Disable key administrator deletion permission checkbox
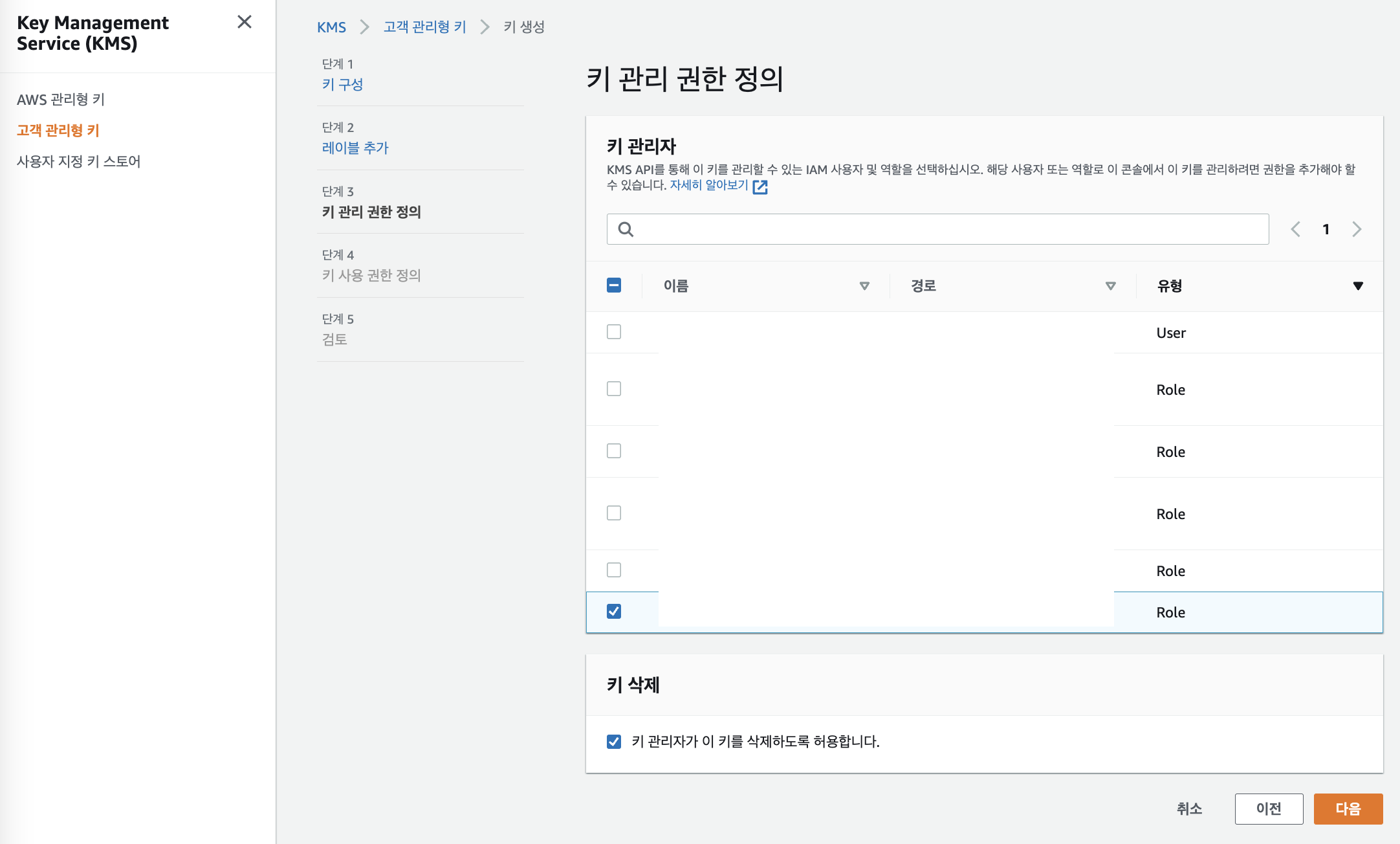Screen dimensions: 1400x844 click(614, 742)
